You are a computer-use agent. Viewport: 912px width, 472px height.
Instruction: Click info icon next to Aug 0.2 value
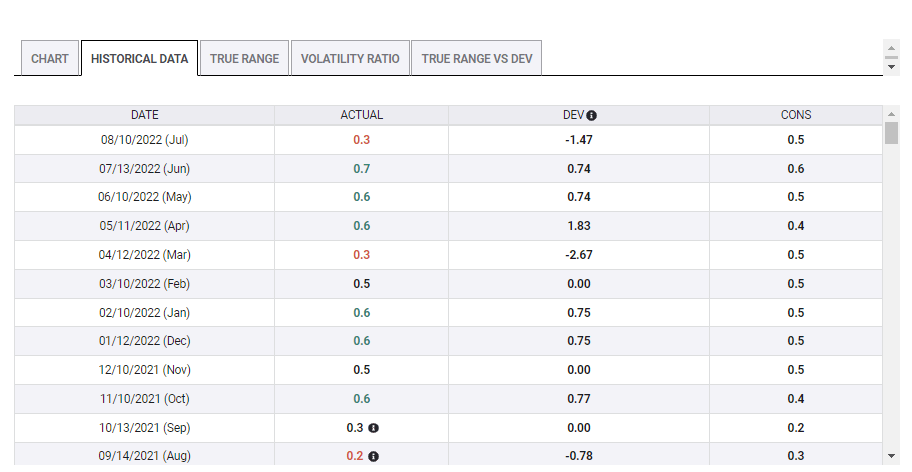[x=374, y=456]
